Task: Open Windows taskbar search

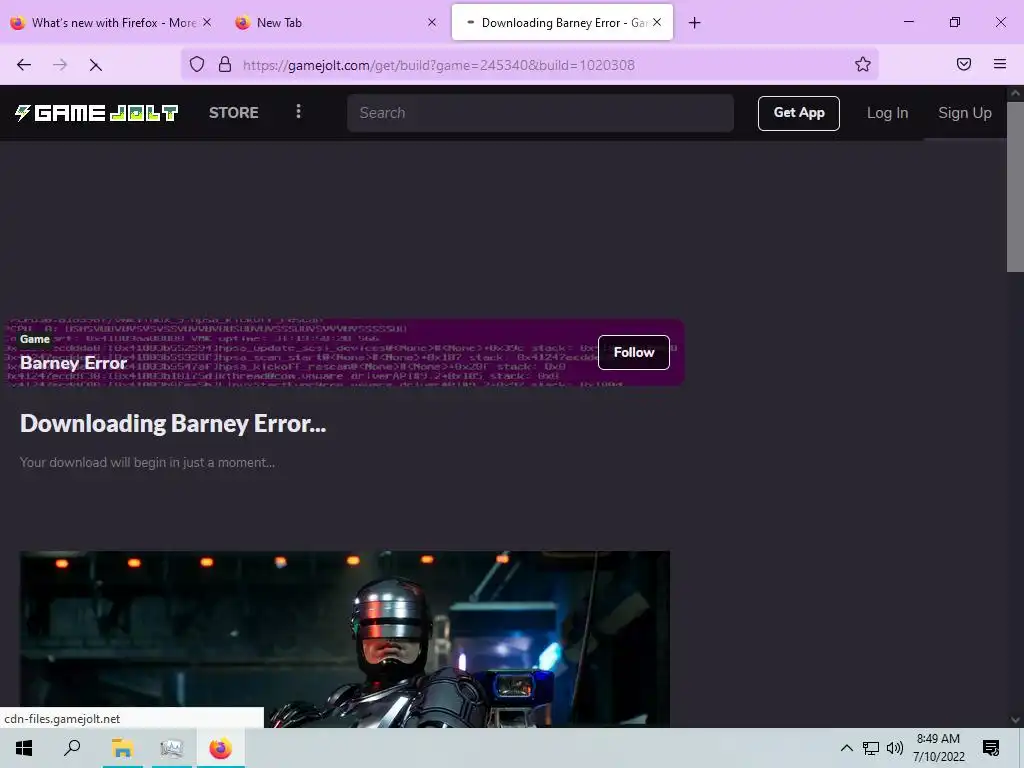Action: coord(72,748)
